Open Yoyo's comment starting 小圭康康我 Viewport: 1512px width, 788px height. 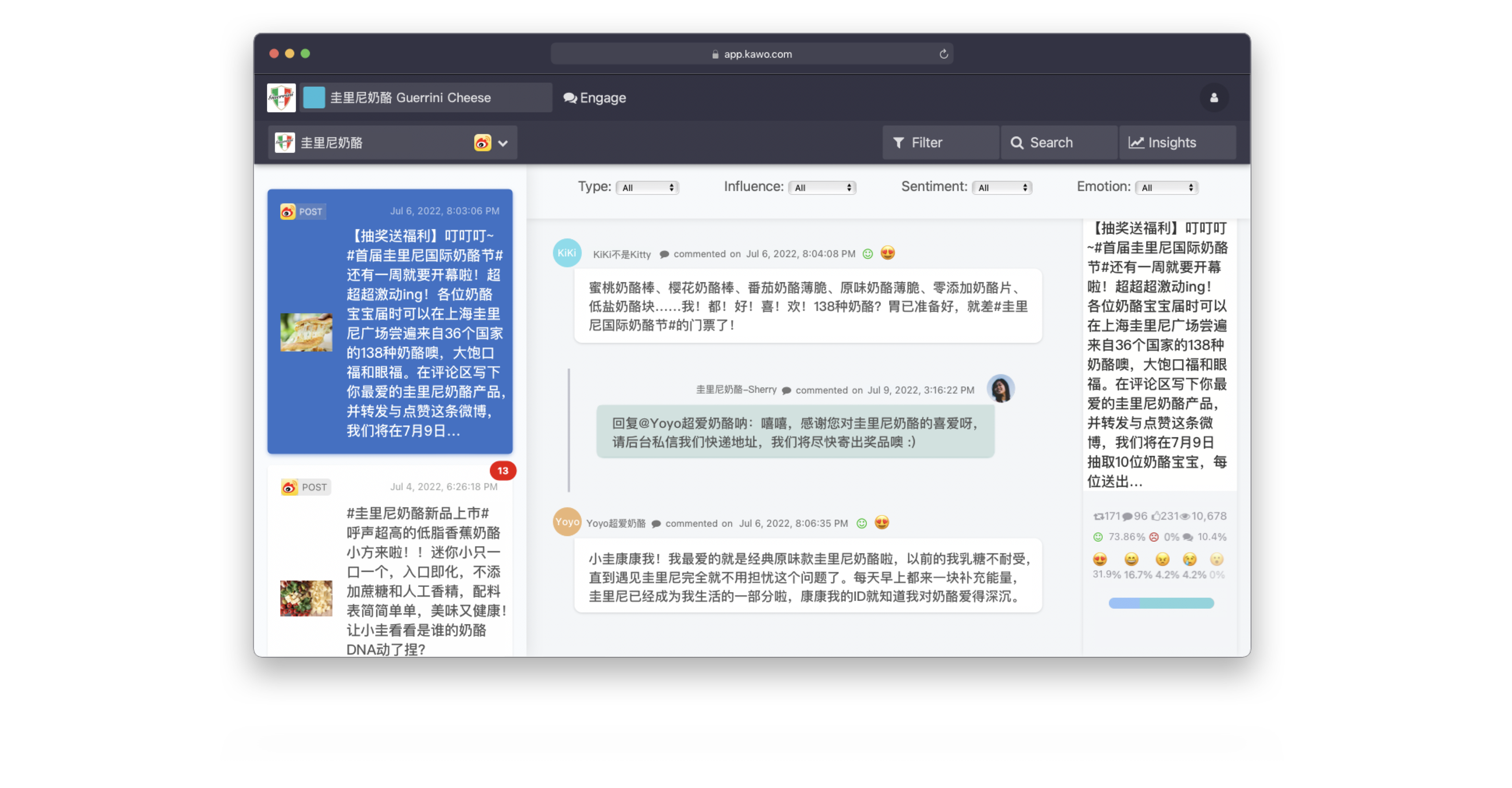click(x=808, y=576)
